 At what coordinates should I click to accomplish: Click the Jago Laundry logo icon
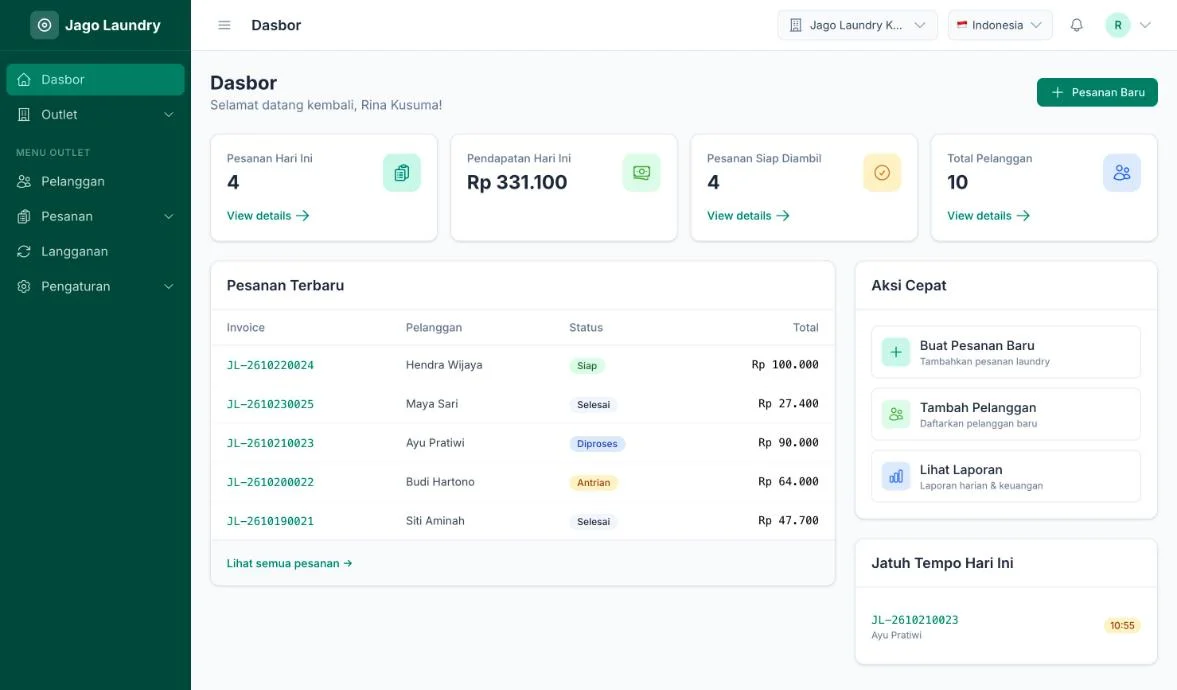(x=44, y=25)
